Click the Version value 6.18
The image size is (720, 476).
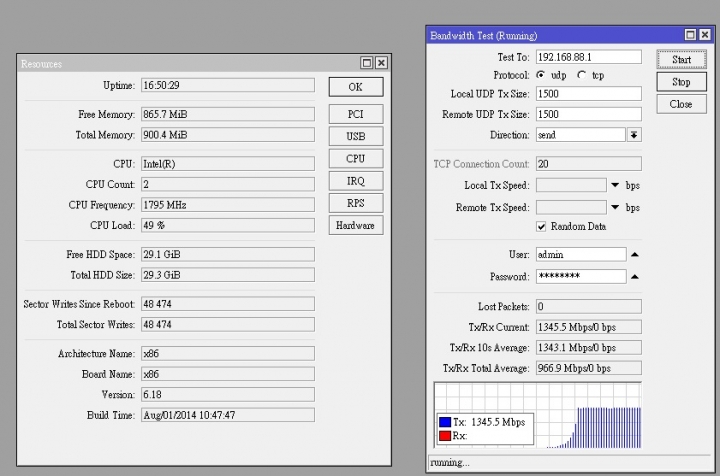pos(228,395)
